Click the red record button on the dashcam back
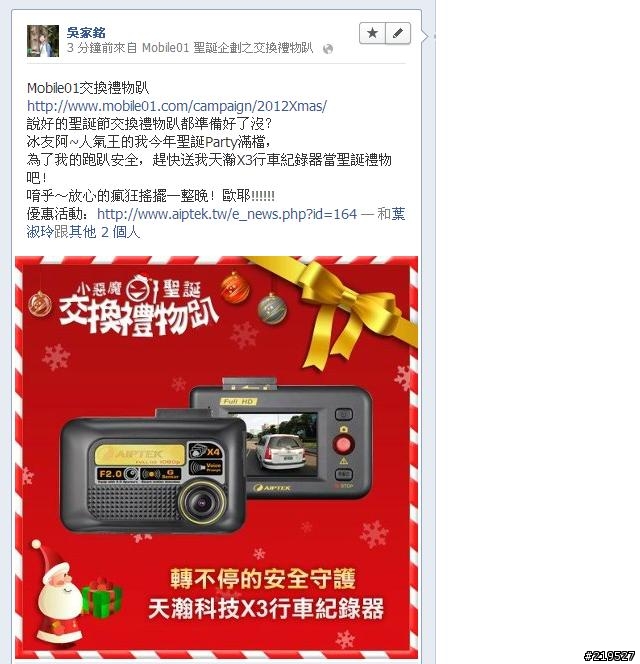The image size is (640, 664). tap(343, 444)
